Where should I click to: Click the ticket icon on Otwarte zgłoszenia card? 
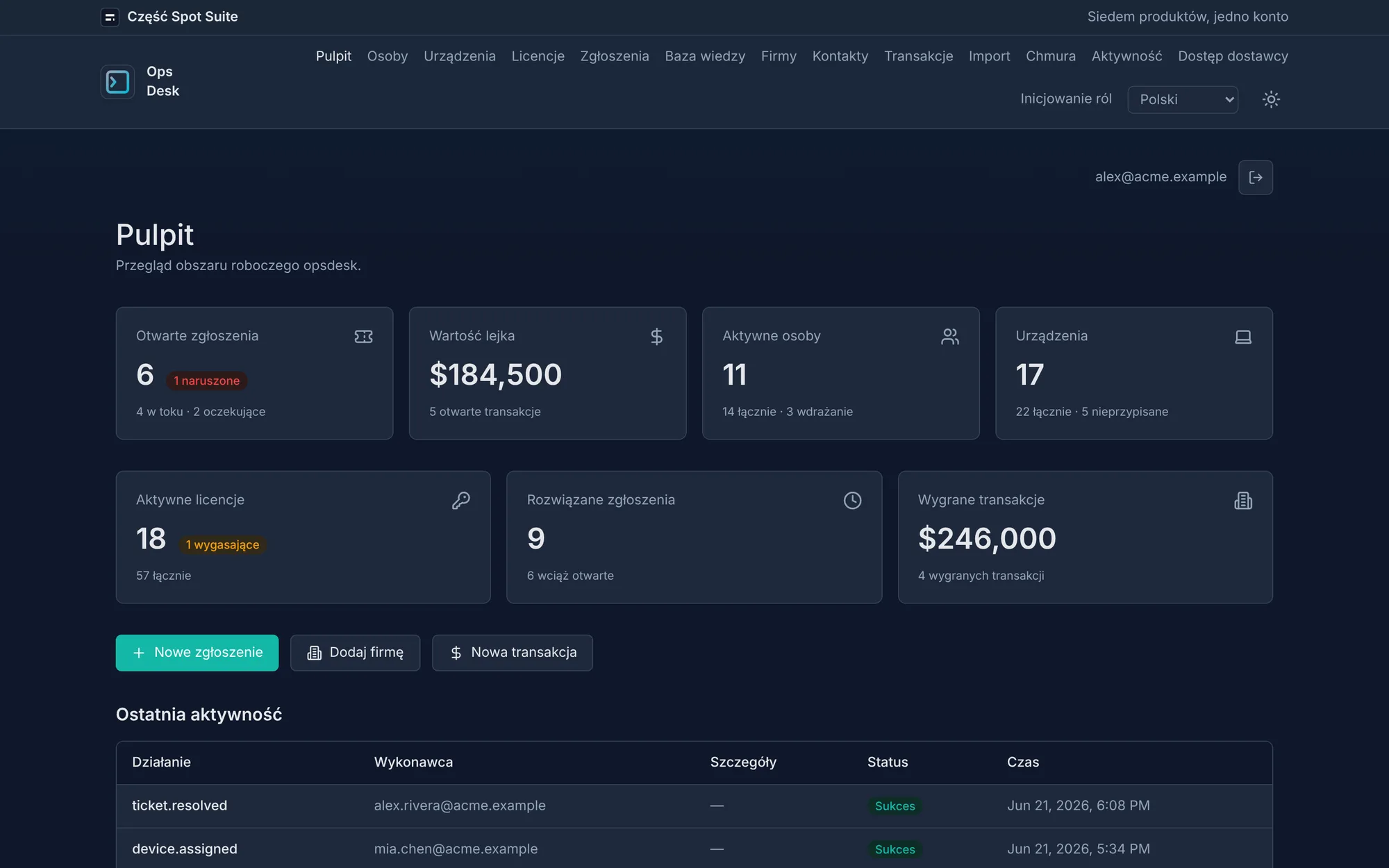click(363, 337)
